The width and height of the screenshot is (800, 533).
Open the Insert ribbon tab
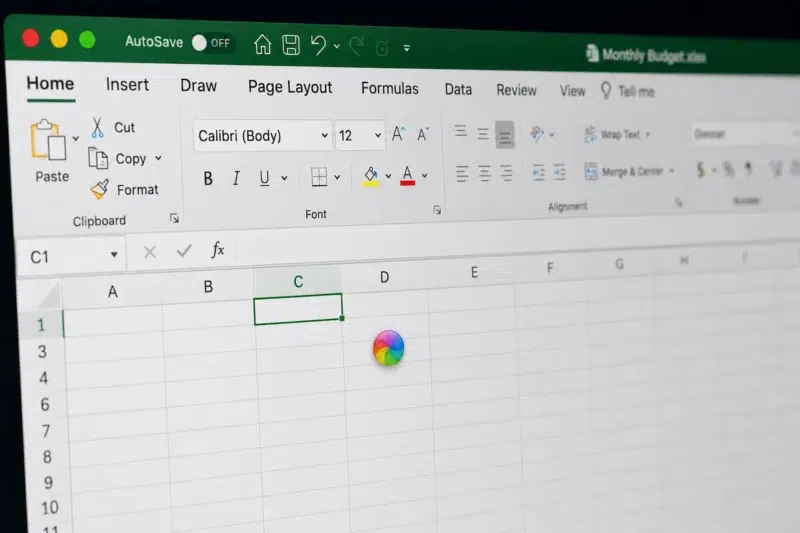[x=127, y=84]
